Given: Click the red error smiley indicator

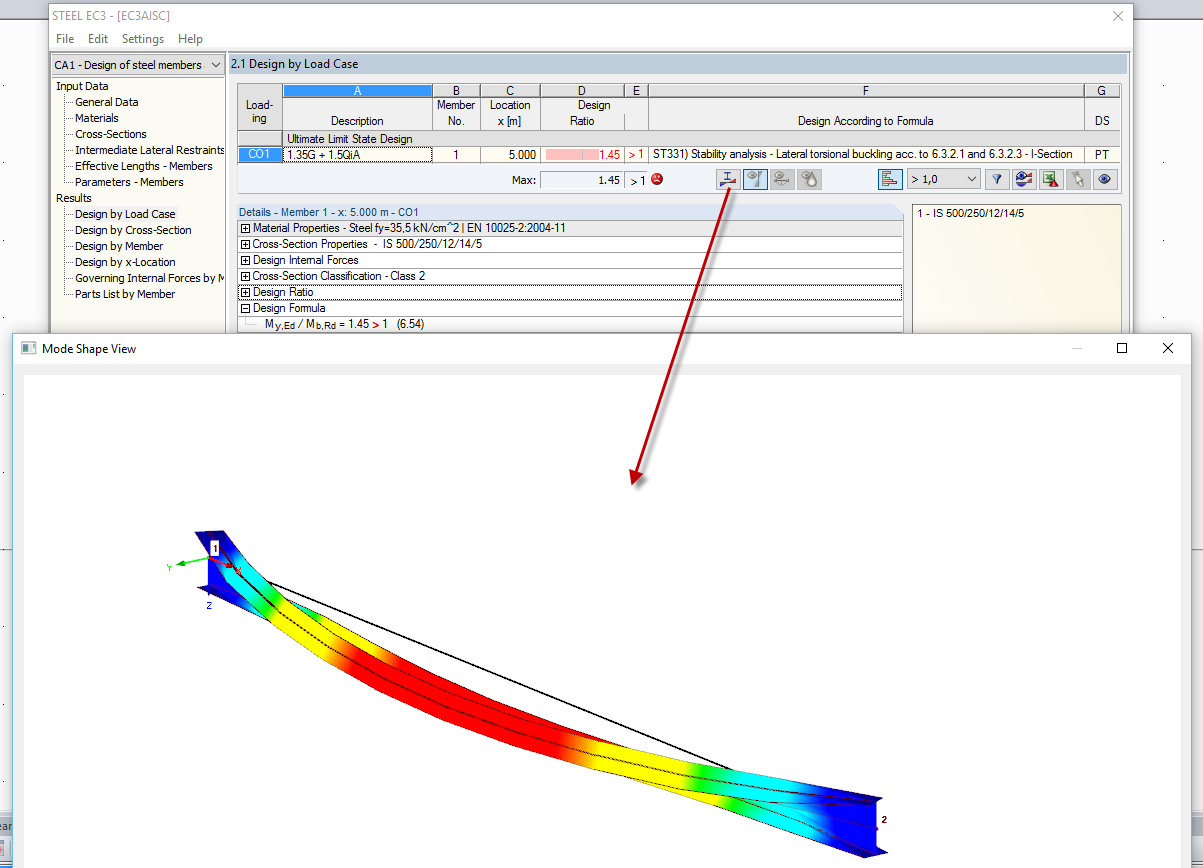Looking at the screenshot, I should pos(656,178).
